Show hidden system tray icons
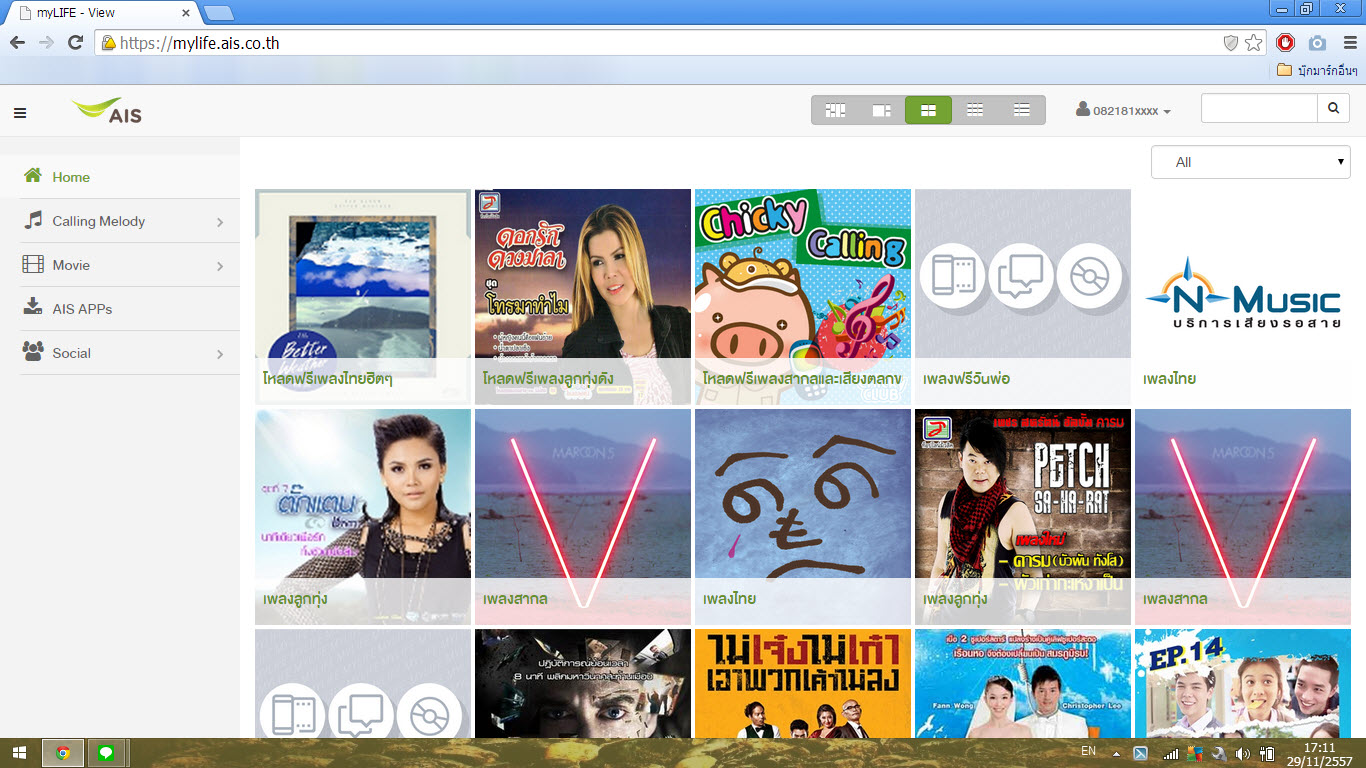This screenshot has height=768, width=1366. point(1116,753)
